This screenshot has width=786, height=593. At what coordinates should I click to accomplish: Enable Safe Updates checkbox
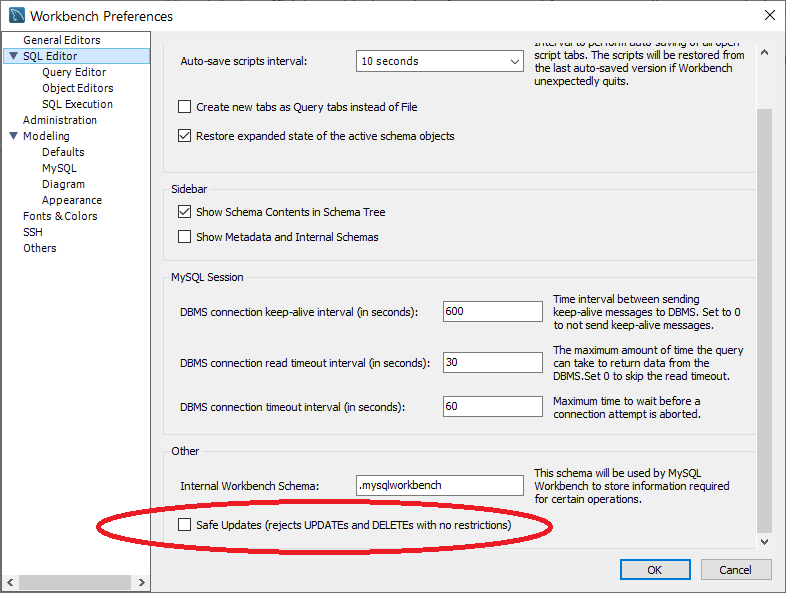point(184,525)
